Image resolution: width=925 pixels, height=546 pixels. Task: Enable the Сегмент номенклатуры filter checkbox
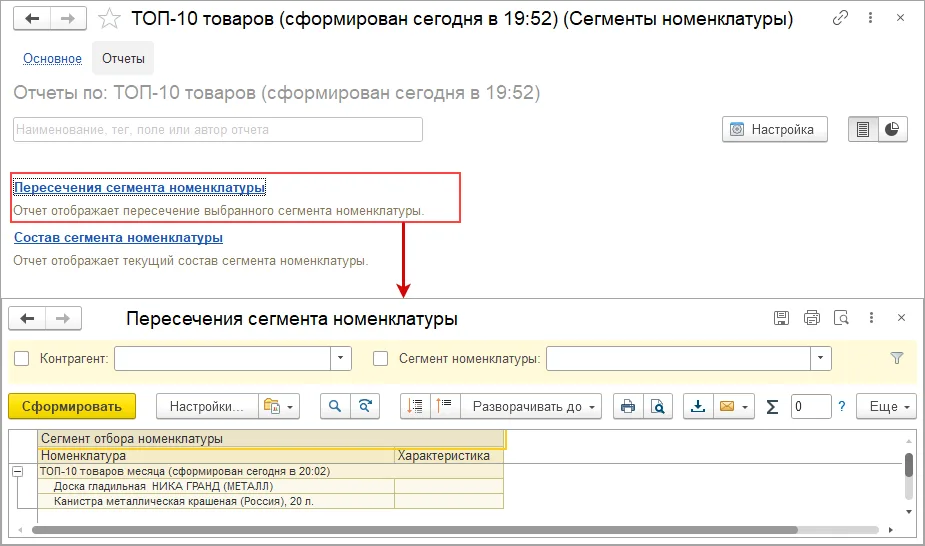pos(381,358)
